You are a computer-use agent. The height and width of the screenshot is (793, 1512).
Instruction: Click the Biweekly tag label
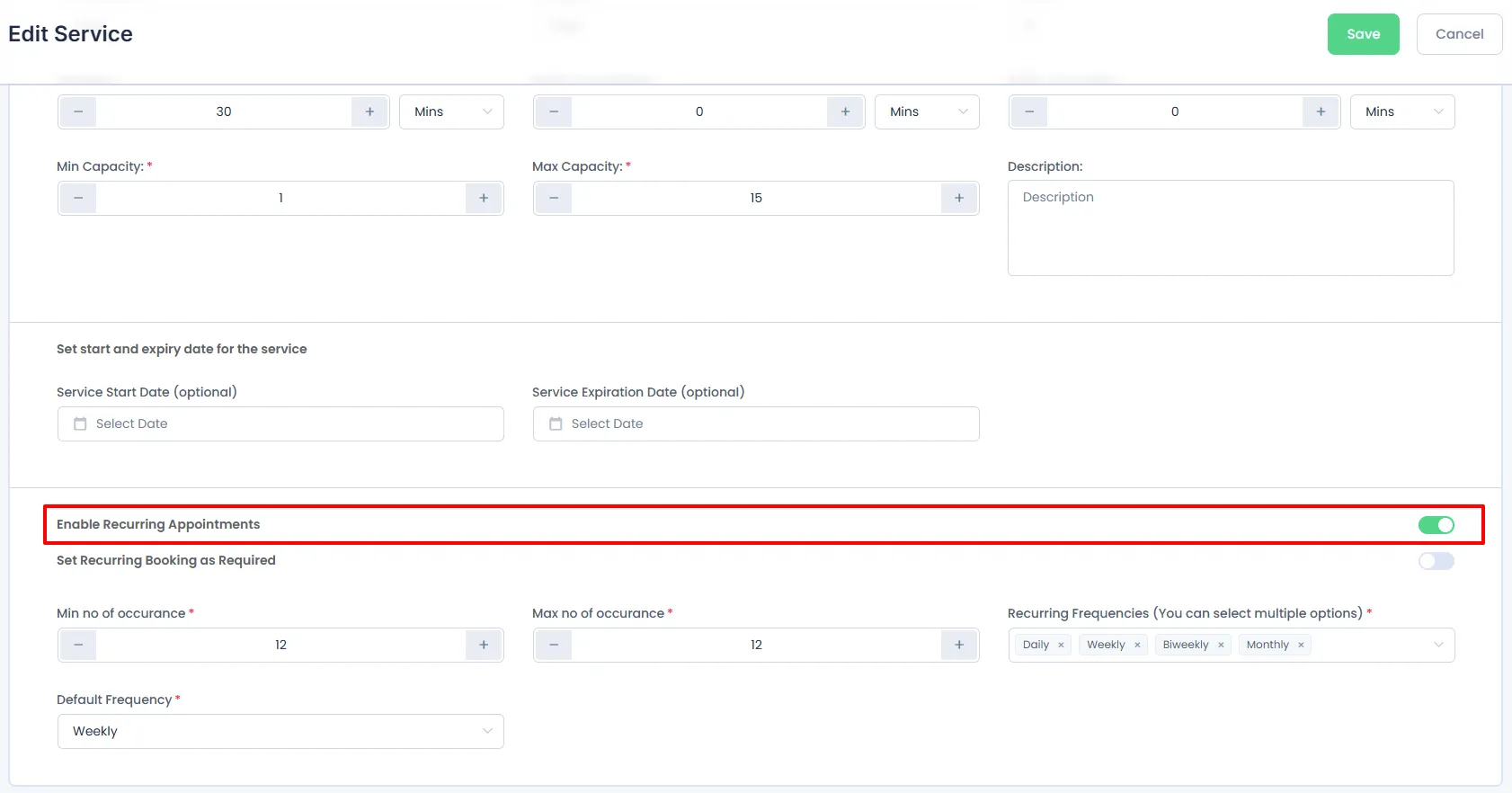click(1186, 645)
